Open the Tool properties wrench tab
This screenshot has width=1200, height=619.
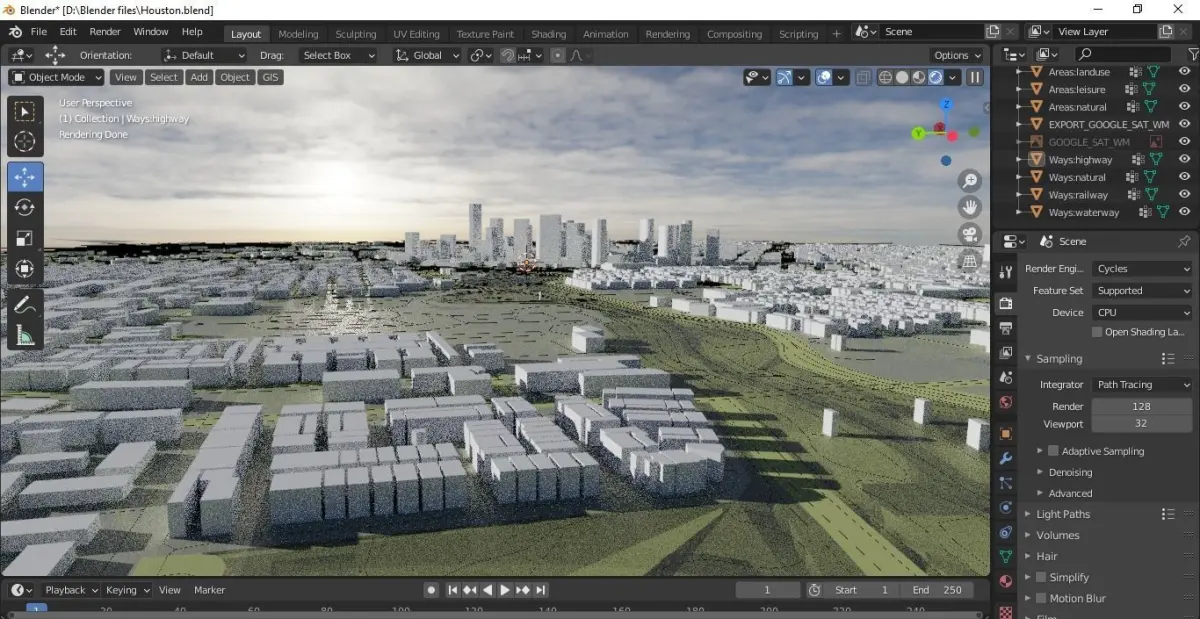1006,272
